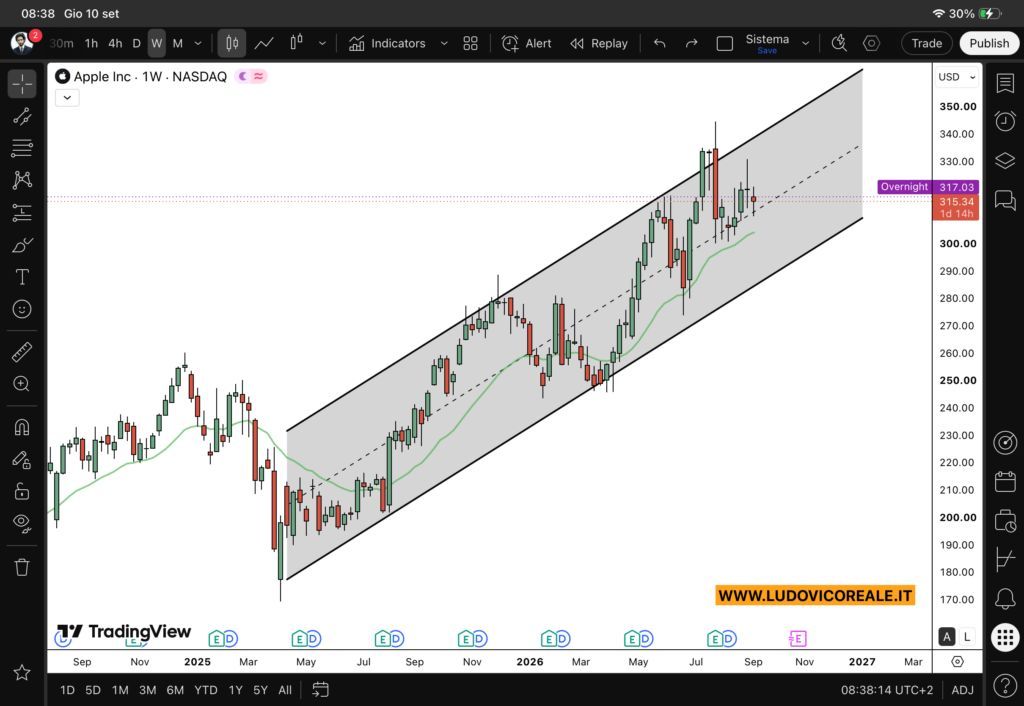Image resolution: width=1024 pixels, height=706 pixels.
Task: Open the help center question mark
Action: click(x=1005, y=685)
